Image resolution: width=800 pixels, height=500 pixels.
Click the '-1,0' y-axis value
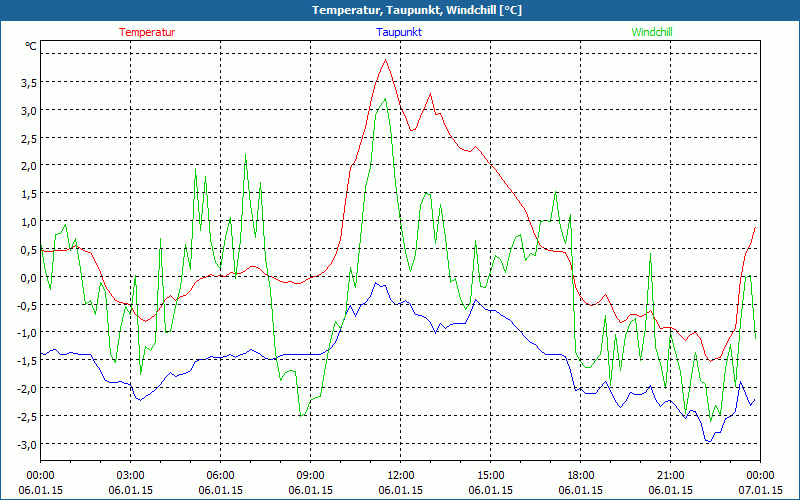pyautogui.click(x=27, y=333)
